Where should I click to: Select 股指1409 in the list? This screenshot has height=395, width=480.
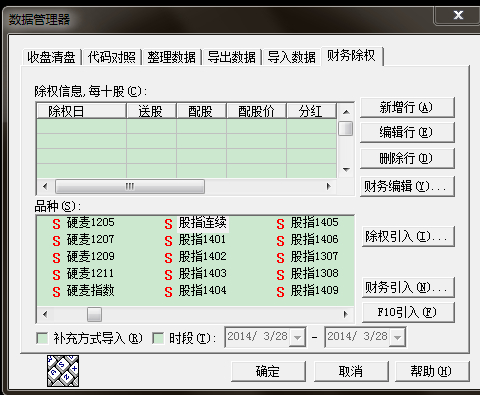pos(315,291)
